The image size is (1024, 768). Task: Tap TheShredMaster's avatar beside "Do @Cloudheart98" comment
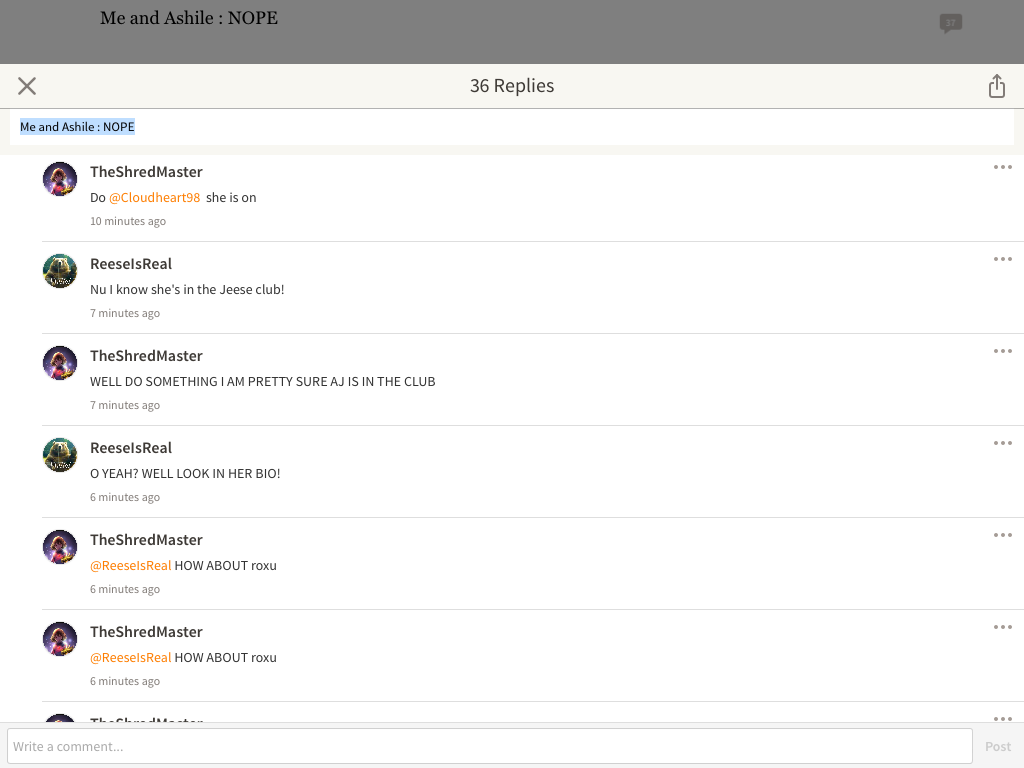(60, 179)
